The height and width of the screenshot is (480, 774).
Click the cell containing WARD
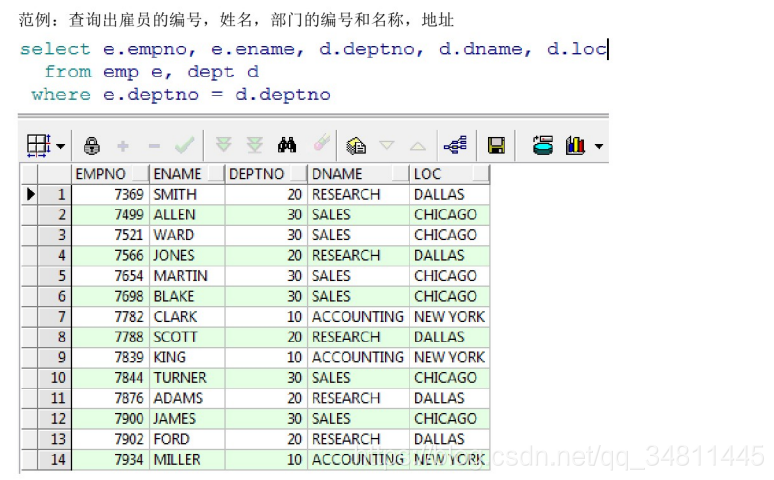point(188,235)
